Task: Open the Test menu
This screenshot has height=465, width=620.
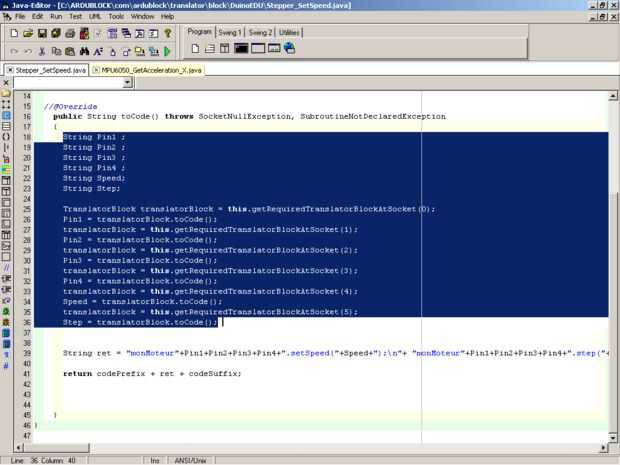Action: [76, 17]
